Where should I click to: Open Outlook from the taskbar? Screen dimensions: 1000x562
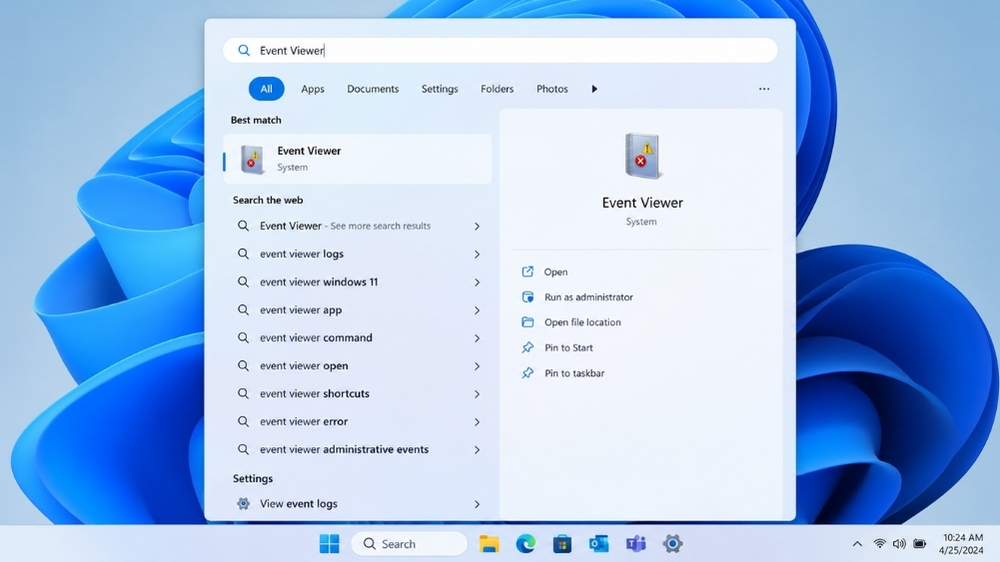pyautogui.click(x=598, y=544)
